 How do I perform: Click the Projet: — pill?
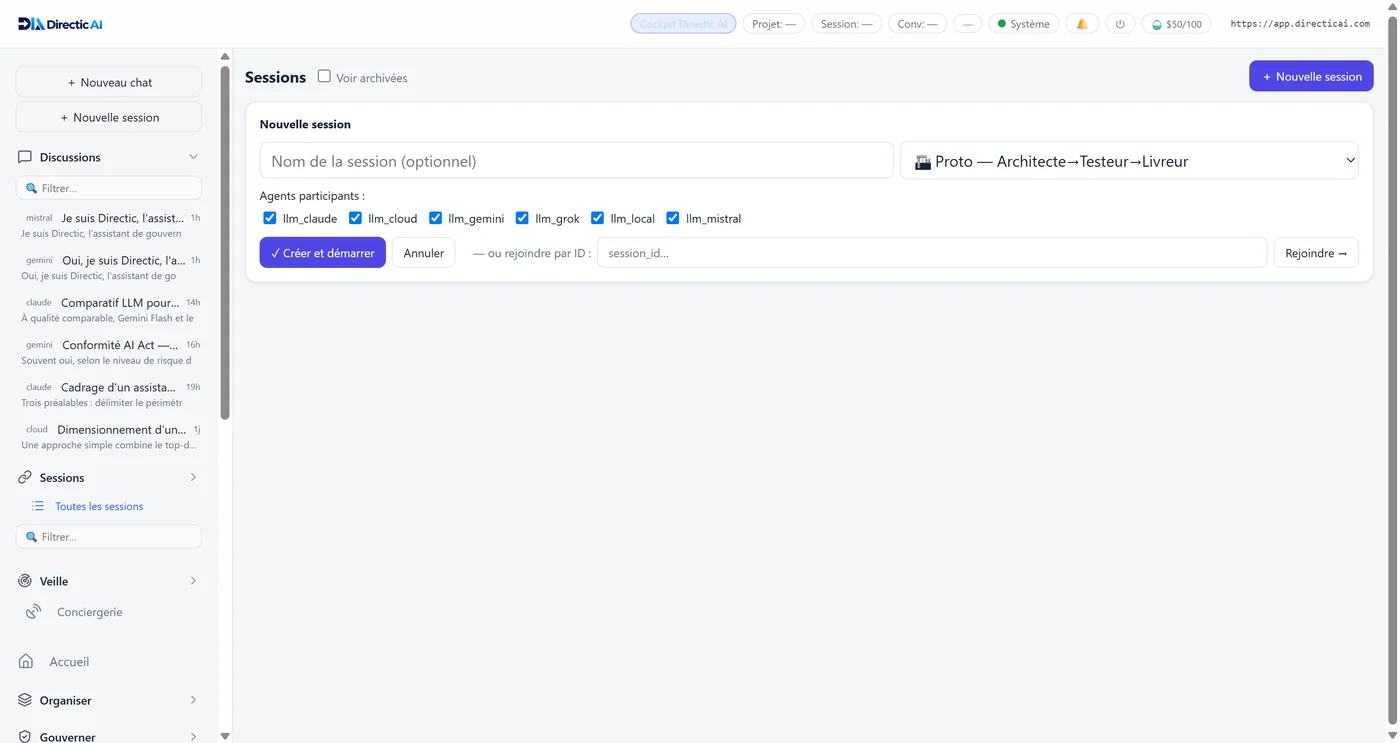click(x=773, y=23)
